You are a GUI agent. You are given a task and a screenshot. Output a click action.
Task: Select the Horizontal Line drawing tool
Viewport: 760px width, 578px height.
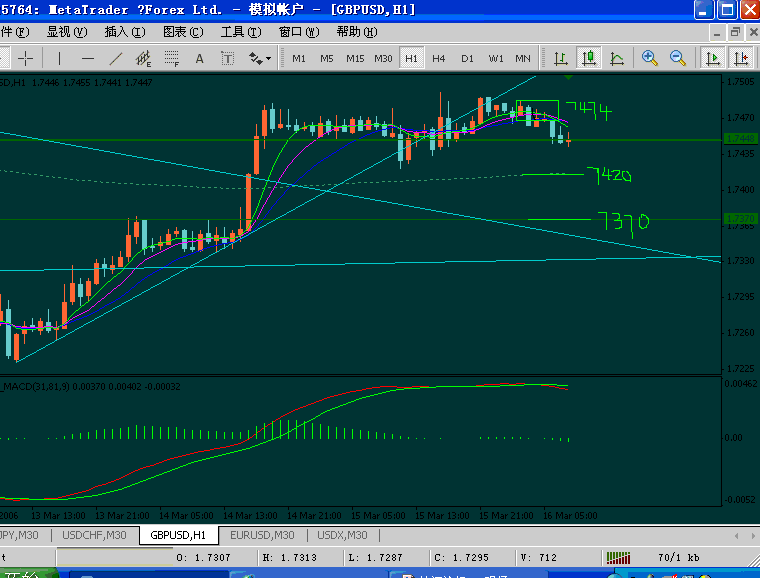(x=88, y=59)
